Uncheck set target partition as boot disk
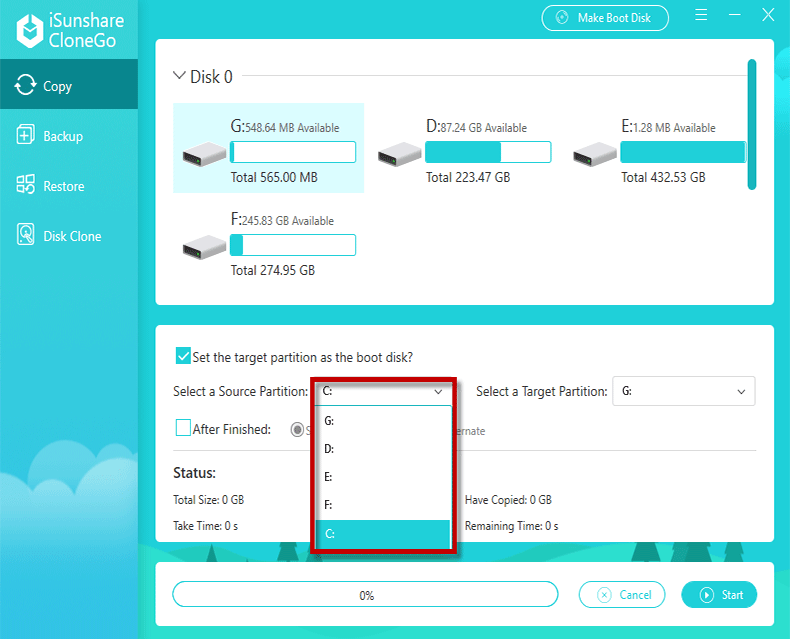This screenshot has width=790, height=639. (x=183, y=355)
